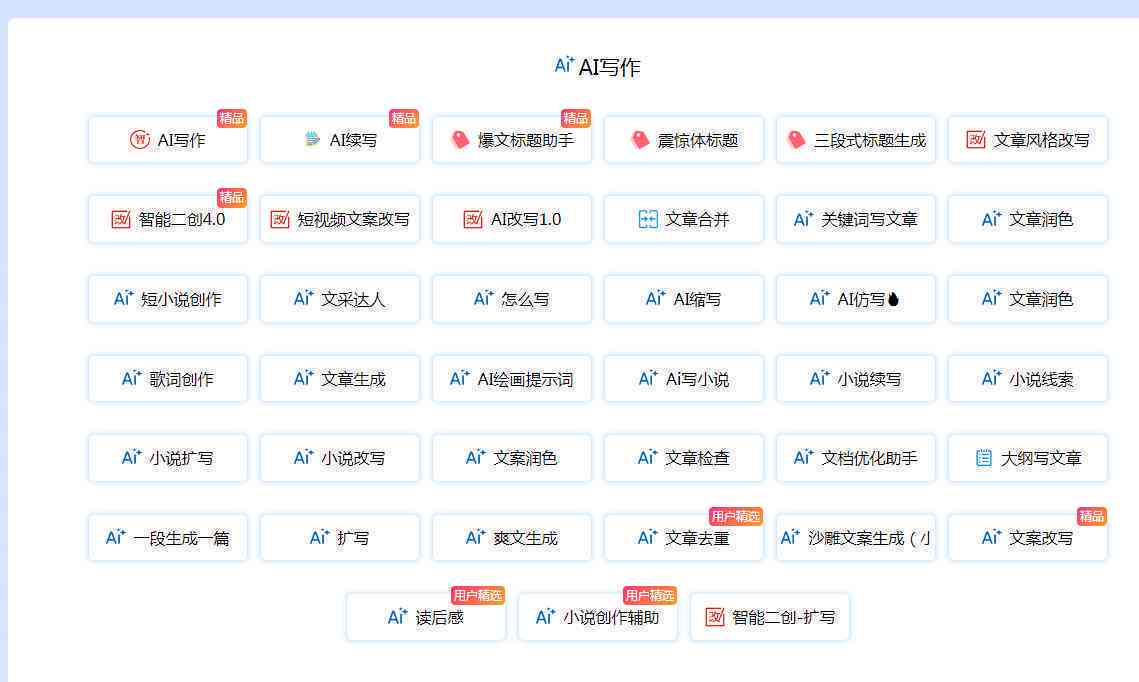Image resolution: width=1139 pixels, height=682 pixels.
Task: Click the 改 icon beside AI改写1.0
Action: tap(473, 219)
